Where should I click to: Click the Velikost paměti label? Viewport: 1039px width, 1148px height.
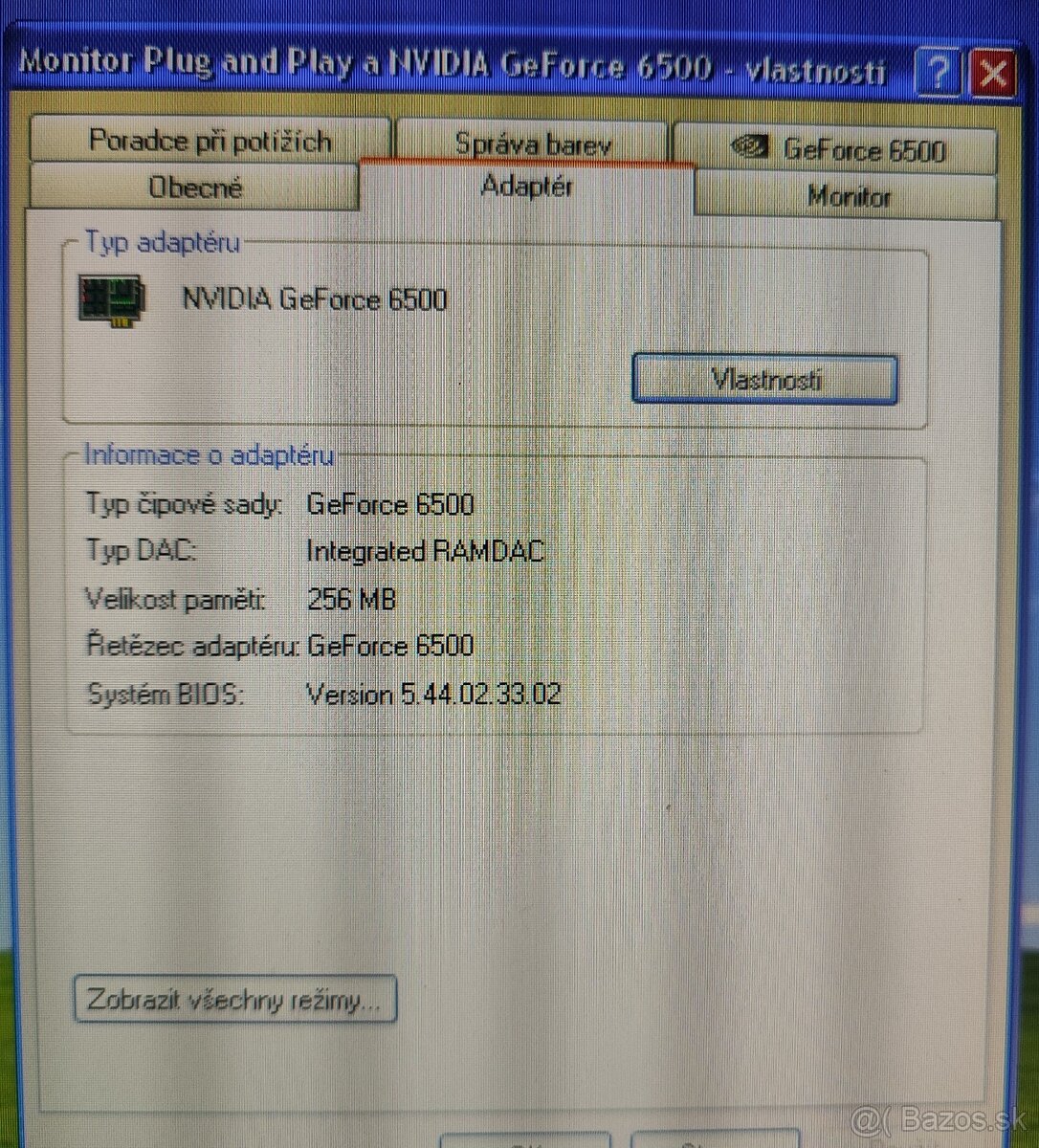coord(175,600)
